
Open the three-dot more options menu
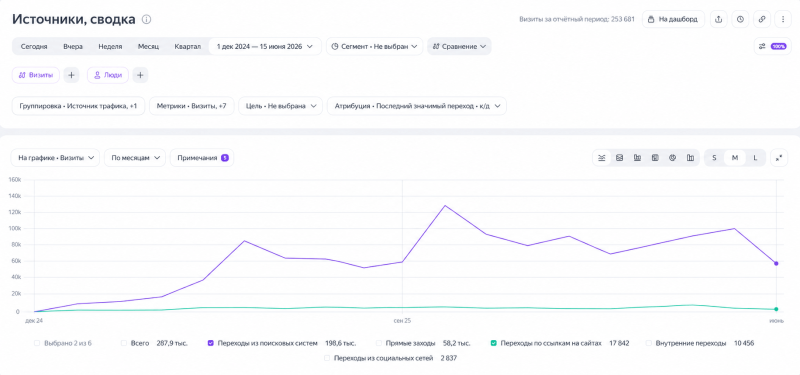(783, 19)
